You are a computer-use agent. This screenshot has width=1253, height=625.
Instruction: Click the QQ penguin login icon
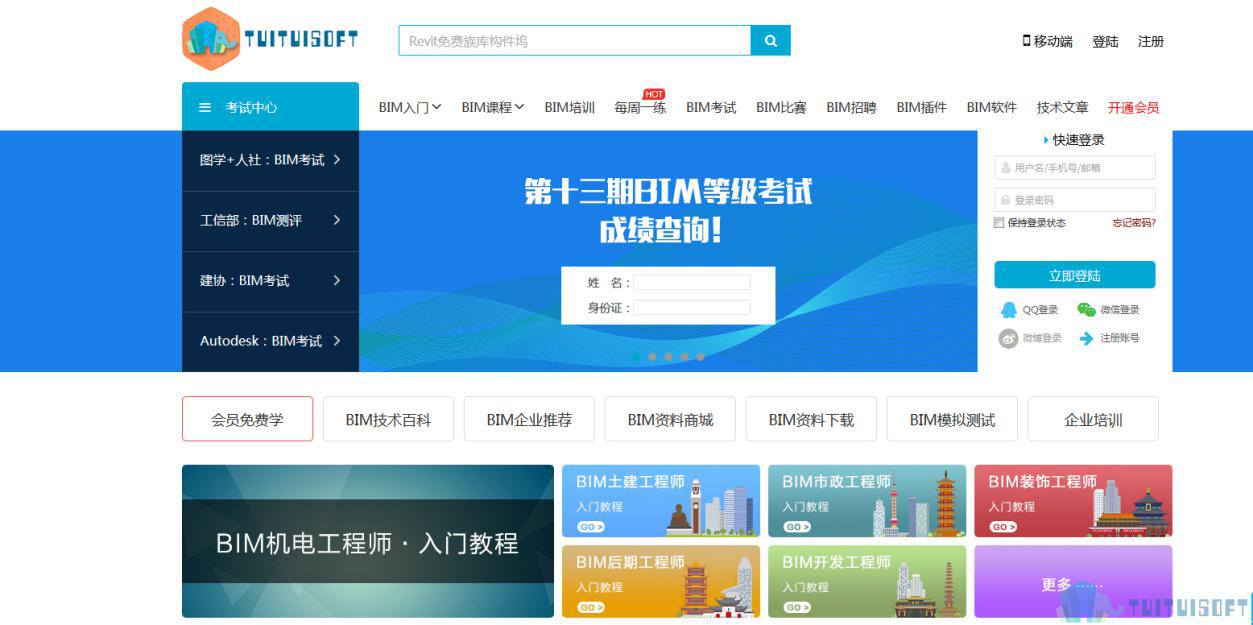point(1008,309)
